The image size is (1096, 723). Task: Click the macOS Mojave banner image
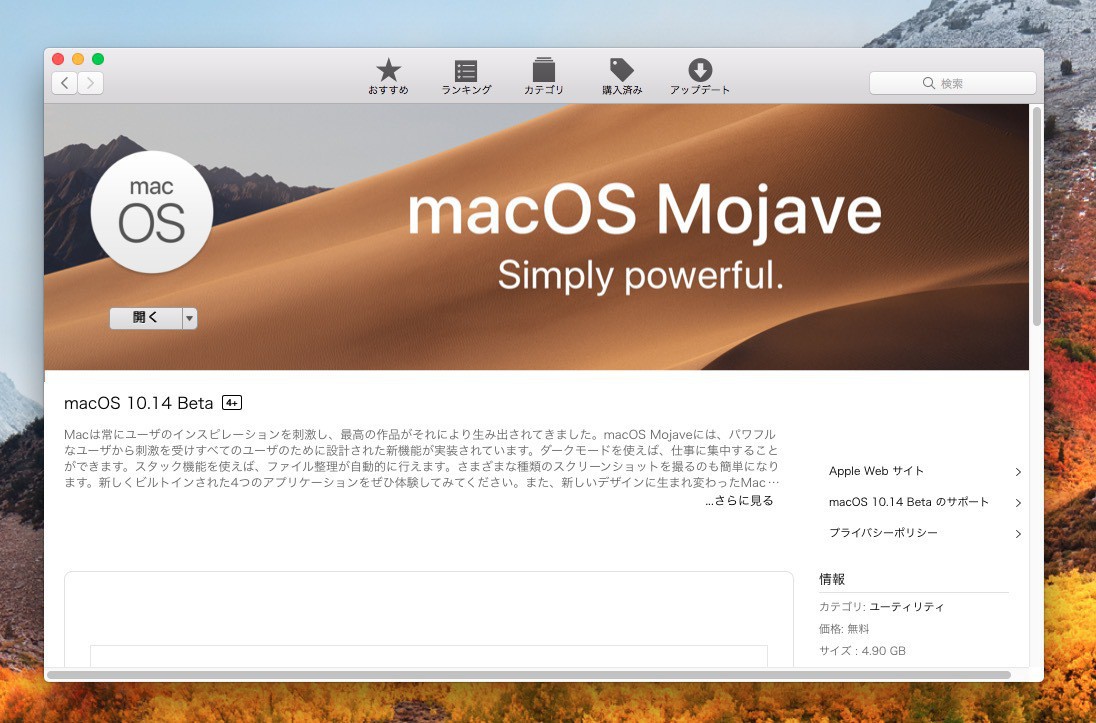[536, 237]
